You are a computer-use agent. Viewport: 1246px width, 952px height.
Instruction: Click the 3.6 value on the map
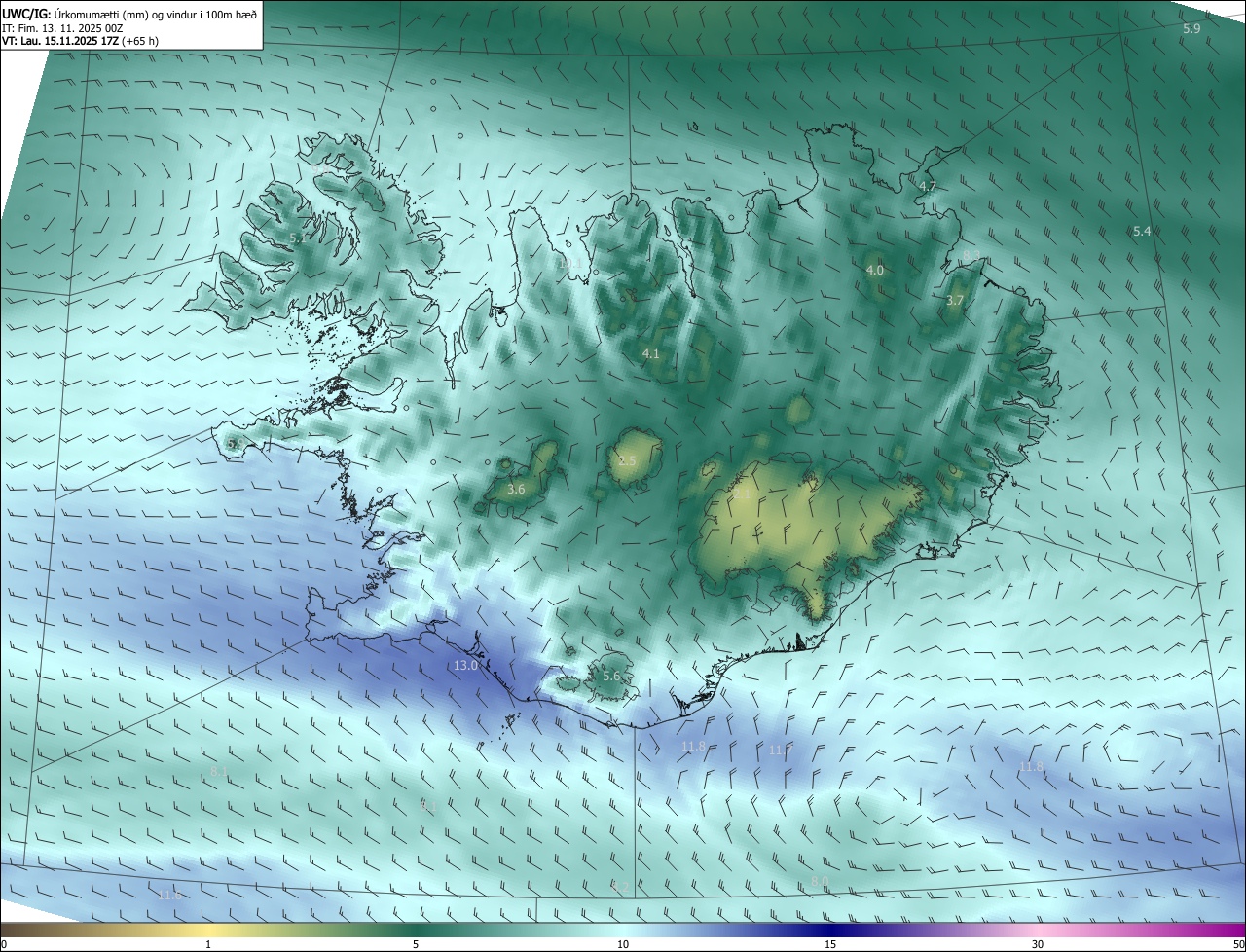pyautogui.click(x=516, y=489)
